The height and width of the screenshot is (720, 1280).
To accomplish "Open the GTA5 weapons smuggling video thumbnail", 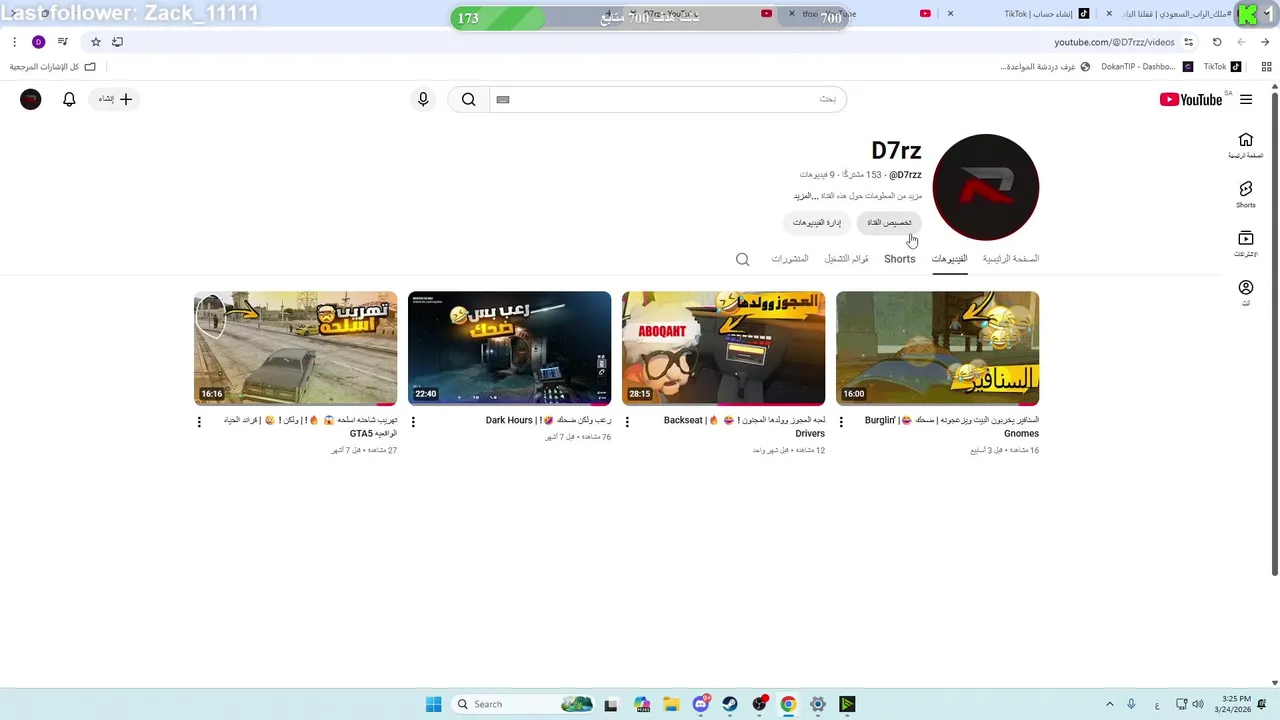I will click(296, 348).
